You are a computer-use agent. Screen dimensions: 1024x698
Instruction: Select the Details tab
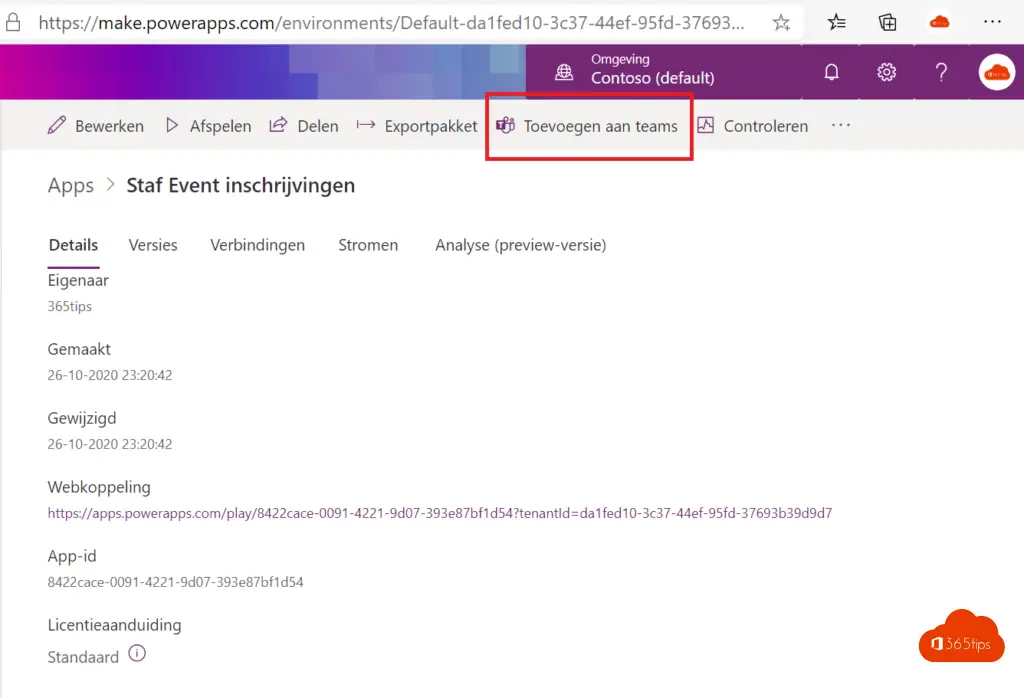pyautogui.click(x=73, y=245)
